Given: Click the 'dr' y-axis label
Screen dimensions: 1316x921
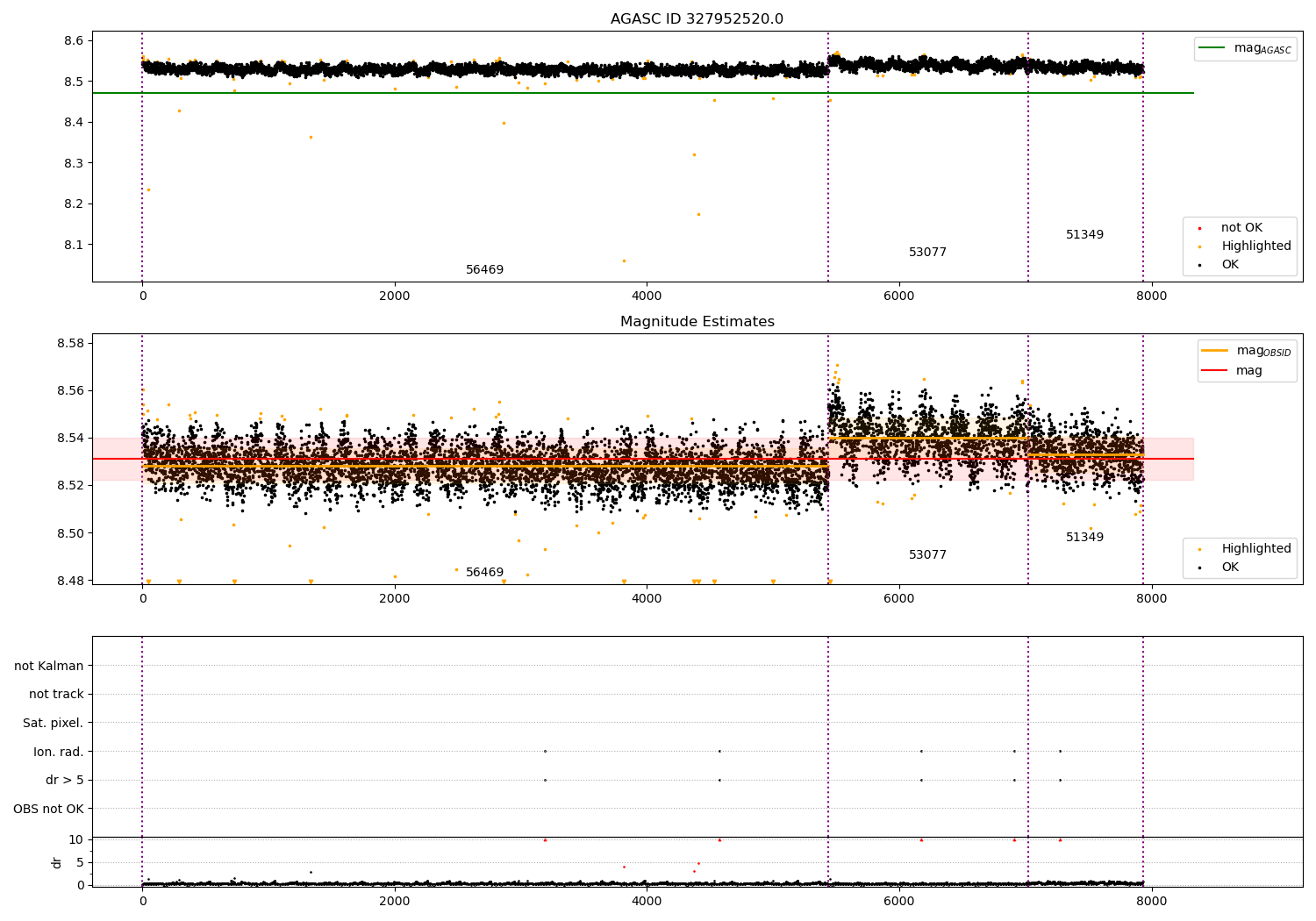Looking at the screenshot, I should tap(57, 862).
